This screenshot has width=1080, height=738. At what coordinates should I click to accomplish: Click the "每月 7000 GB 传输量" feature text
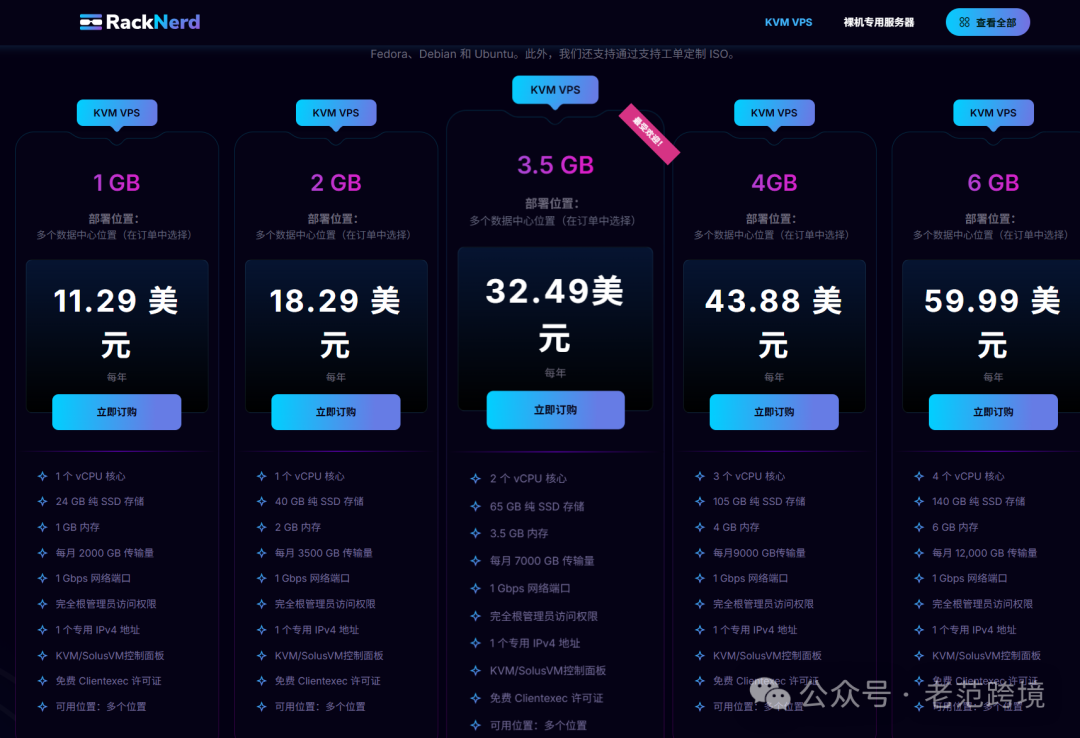542,561
